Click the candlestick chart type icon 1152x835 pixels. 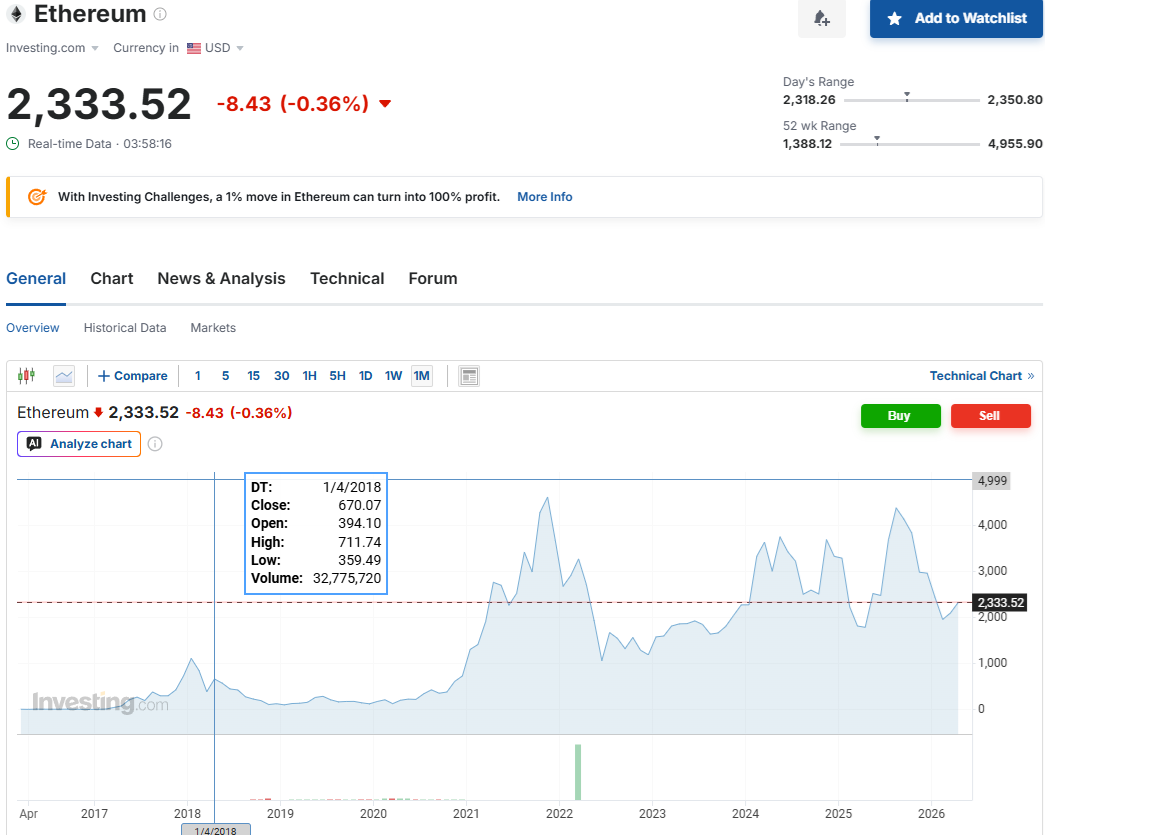[27, 376]
